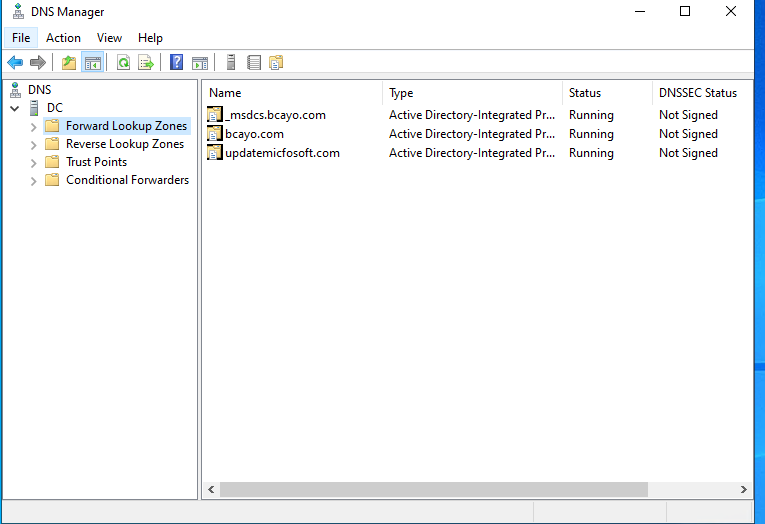Open the Action menu
Viewport: 765px width, 524px height.
point(63,38)
